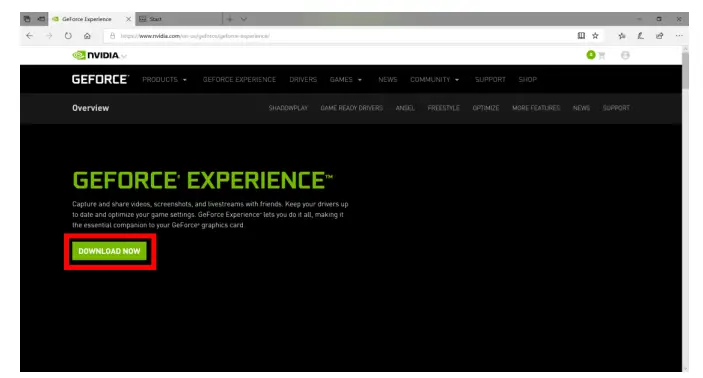Click the site lock icon
The height and width of the screenshot is (378, 703).
point(113,36)
